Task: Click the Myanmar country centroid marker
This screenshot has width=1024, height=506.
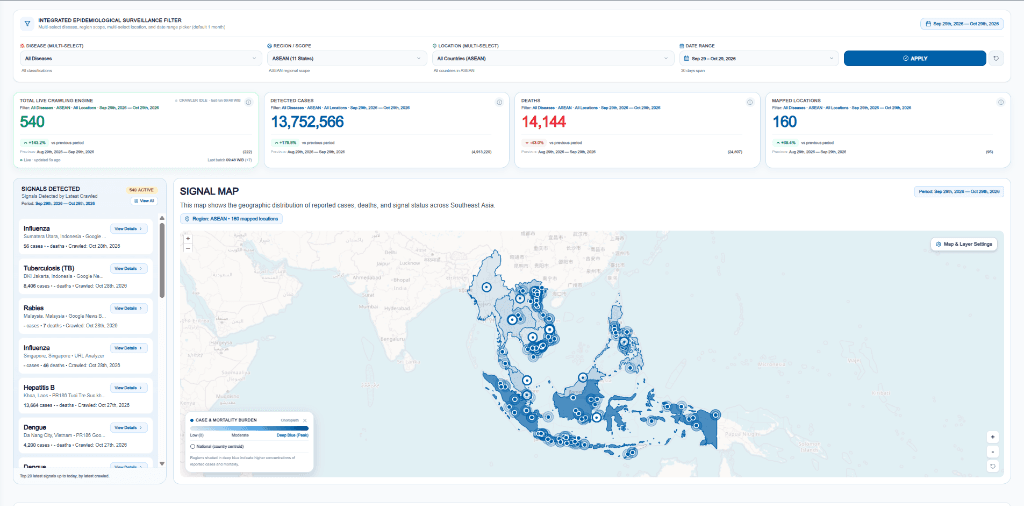Action: click(486, 287)
